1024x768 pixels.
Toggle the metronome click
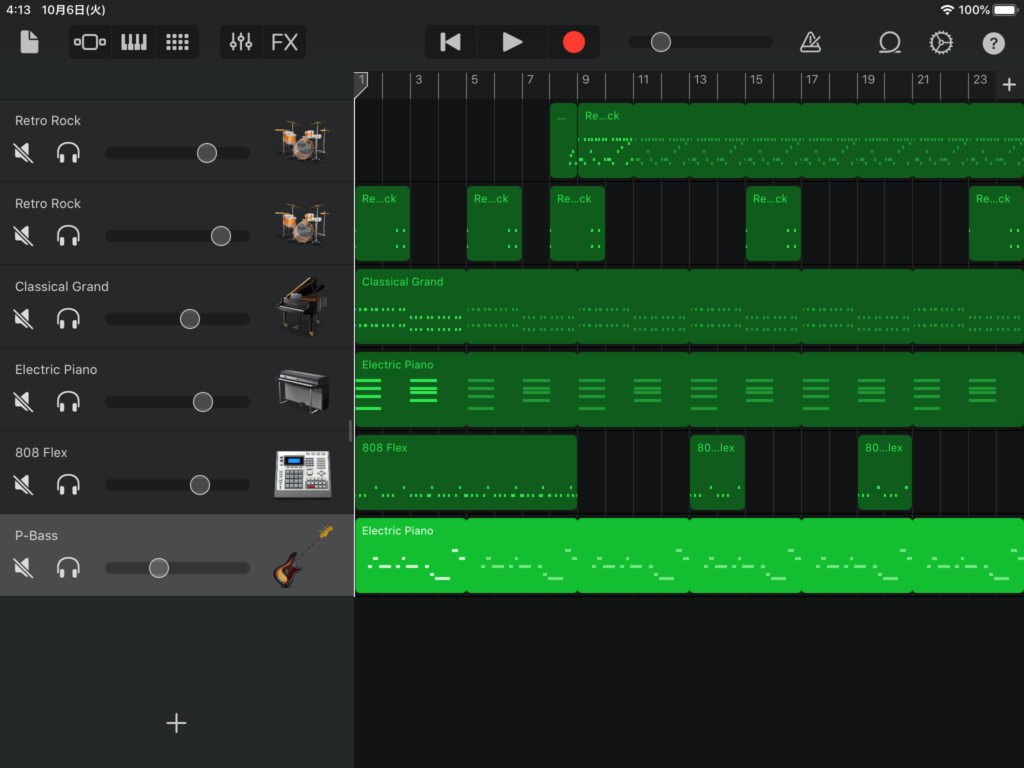[x=810, y=42]
